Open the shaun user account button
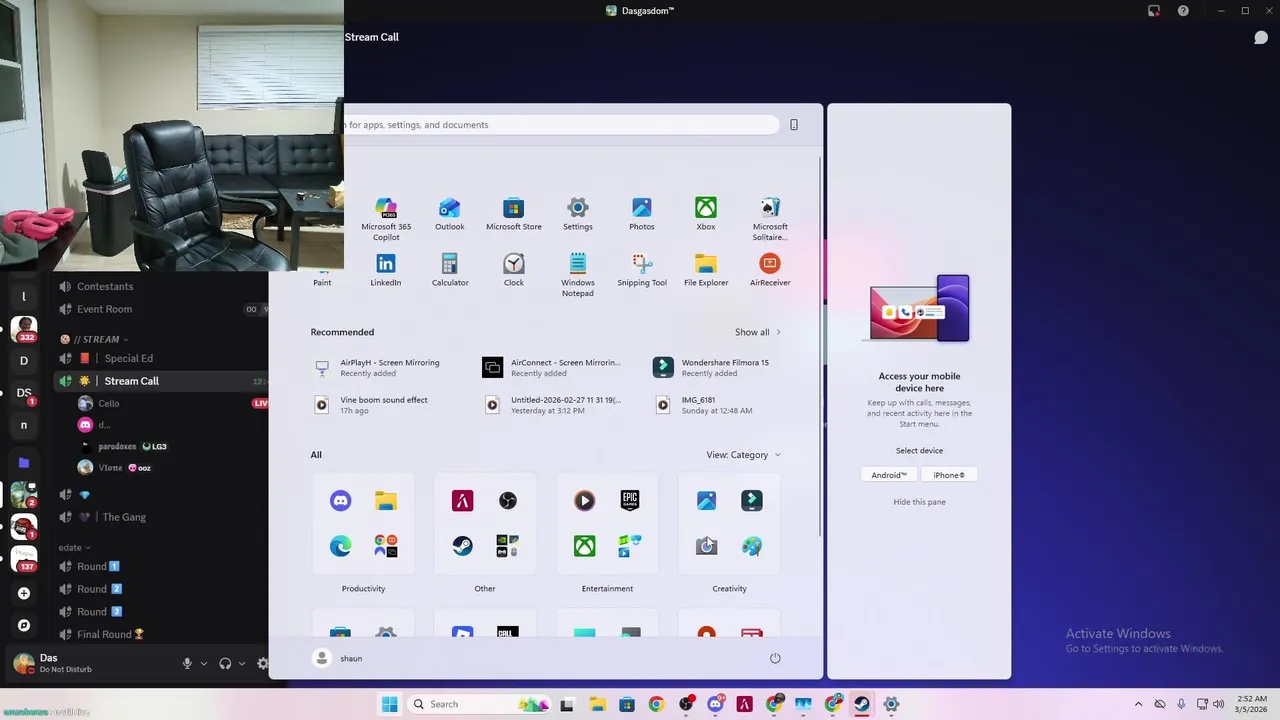This screenshot has width=1280, height=720. 338,658
